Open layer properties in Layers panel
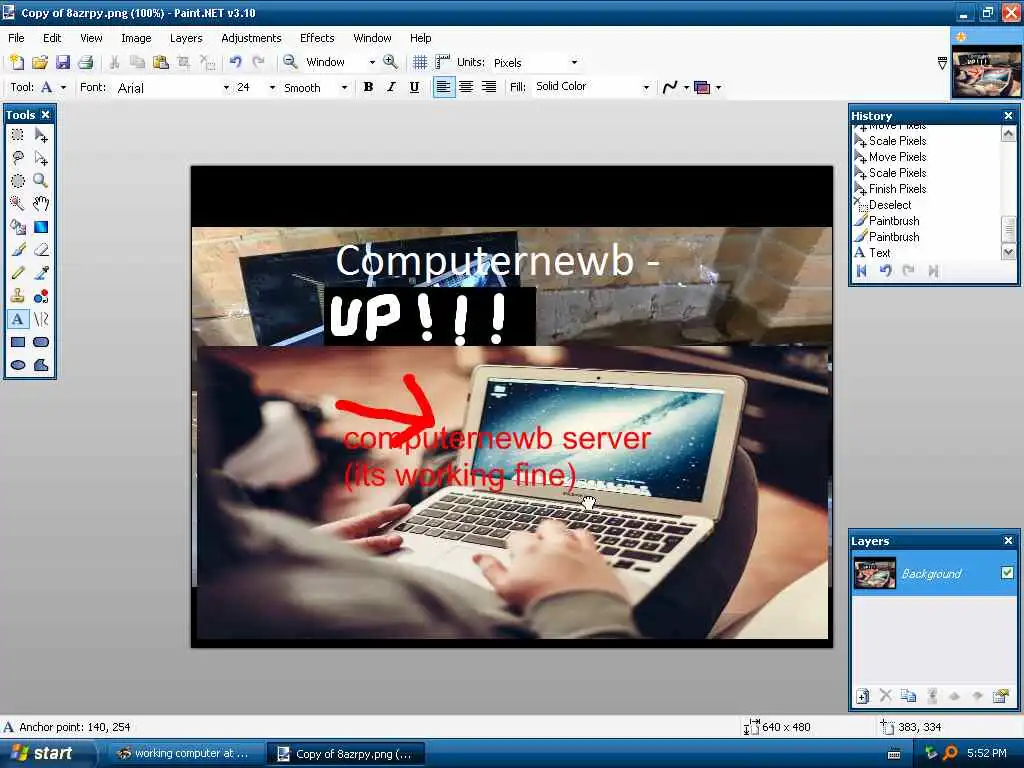The width and height of the screenshot is (1024, 768). point(1000,696)
